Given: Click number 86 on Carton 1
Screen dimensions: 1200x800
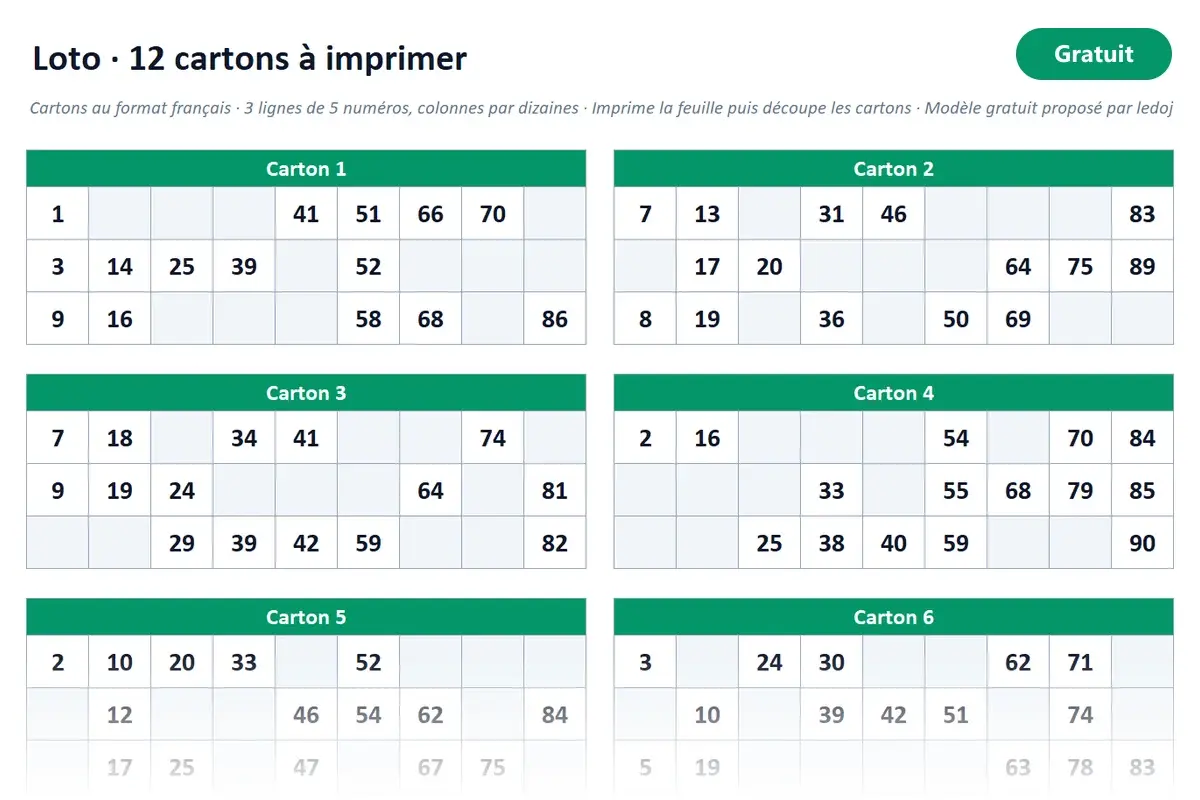Looking at the screenshot, I should click(555, 319).
